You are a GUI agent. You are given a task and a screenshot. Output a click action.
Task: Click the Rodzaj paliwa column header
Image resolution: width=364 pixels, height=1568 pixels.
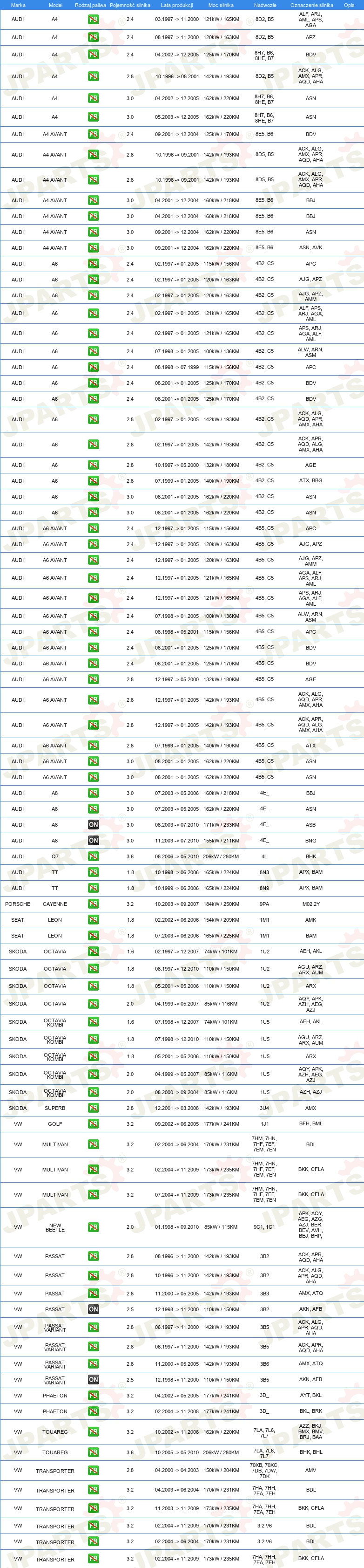(x=91, y=5)
